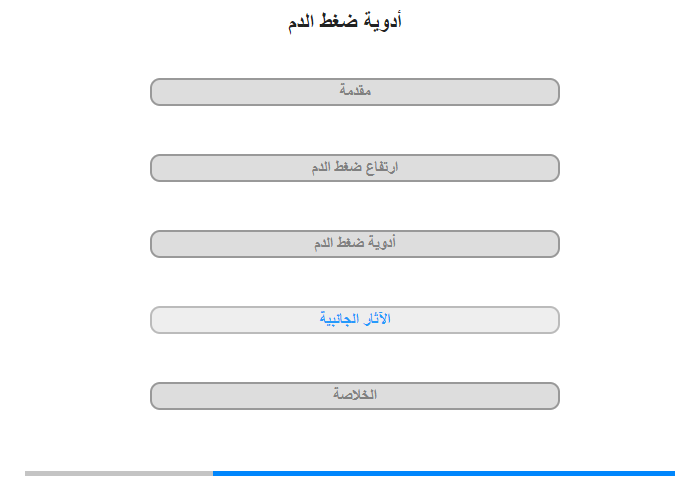This screenshot has width=700, height=480.
Task: Click where gray and blue progress segments meet
Action: pos(213,473)
